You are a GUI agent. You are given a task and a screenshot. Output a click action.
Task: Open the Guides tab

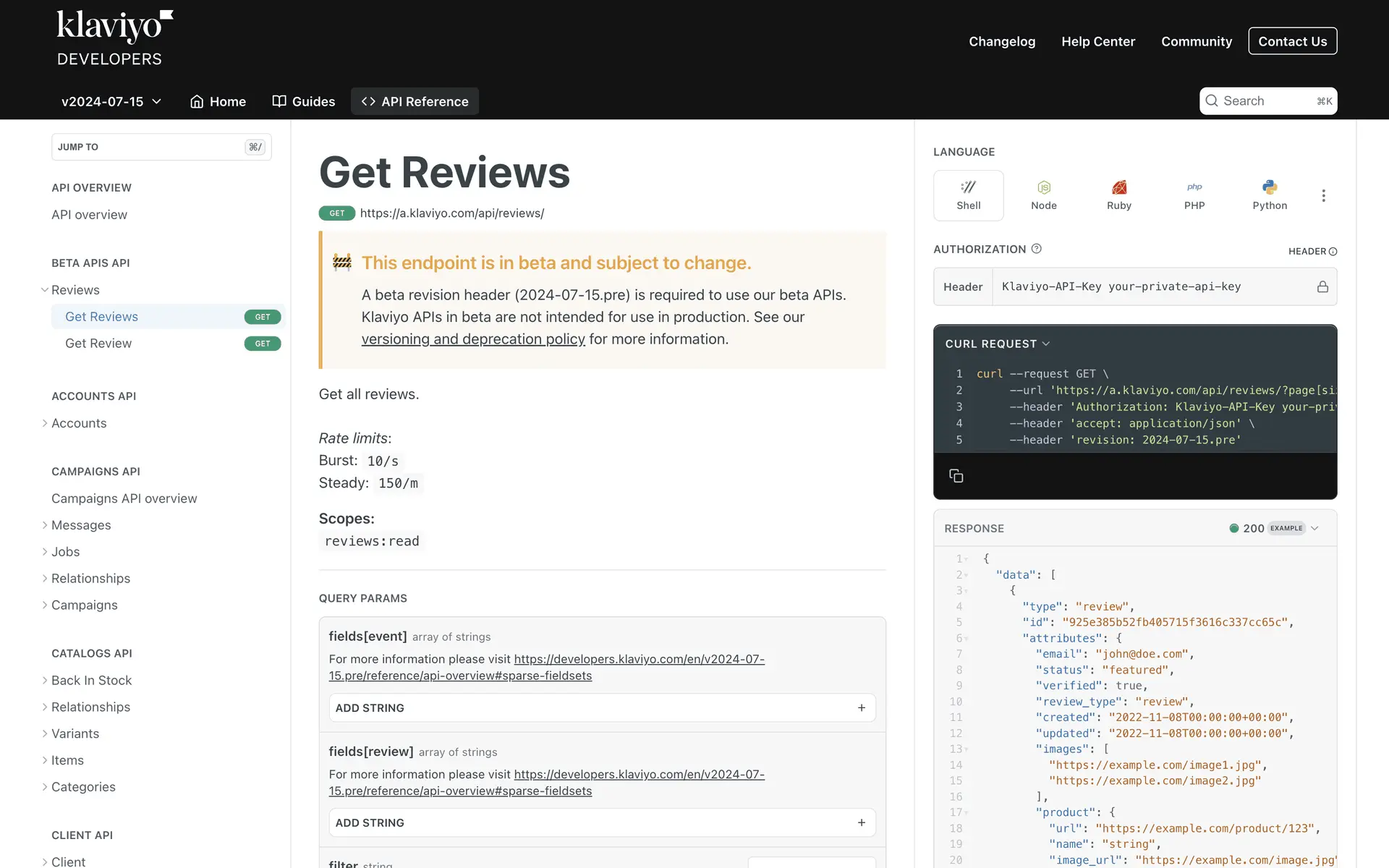click(303, 102)
